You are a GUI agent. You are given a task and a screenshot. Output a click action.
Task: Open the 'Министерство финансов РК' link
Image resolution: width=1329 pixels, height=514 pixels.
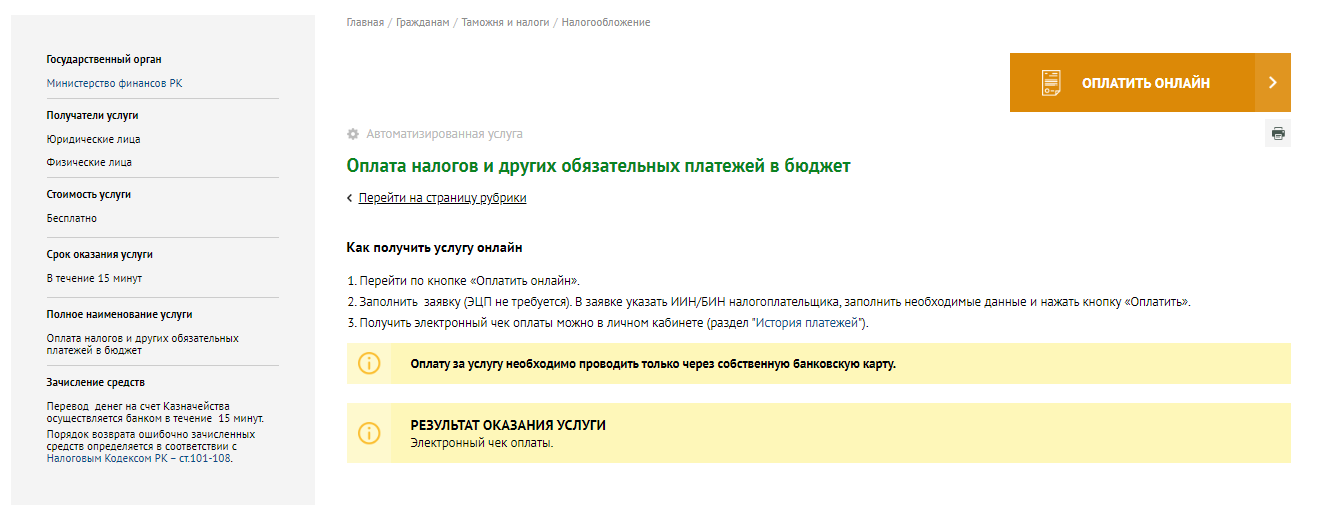coord(114,84)
